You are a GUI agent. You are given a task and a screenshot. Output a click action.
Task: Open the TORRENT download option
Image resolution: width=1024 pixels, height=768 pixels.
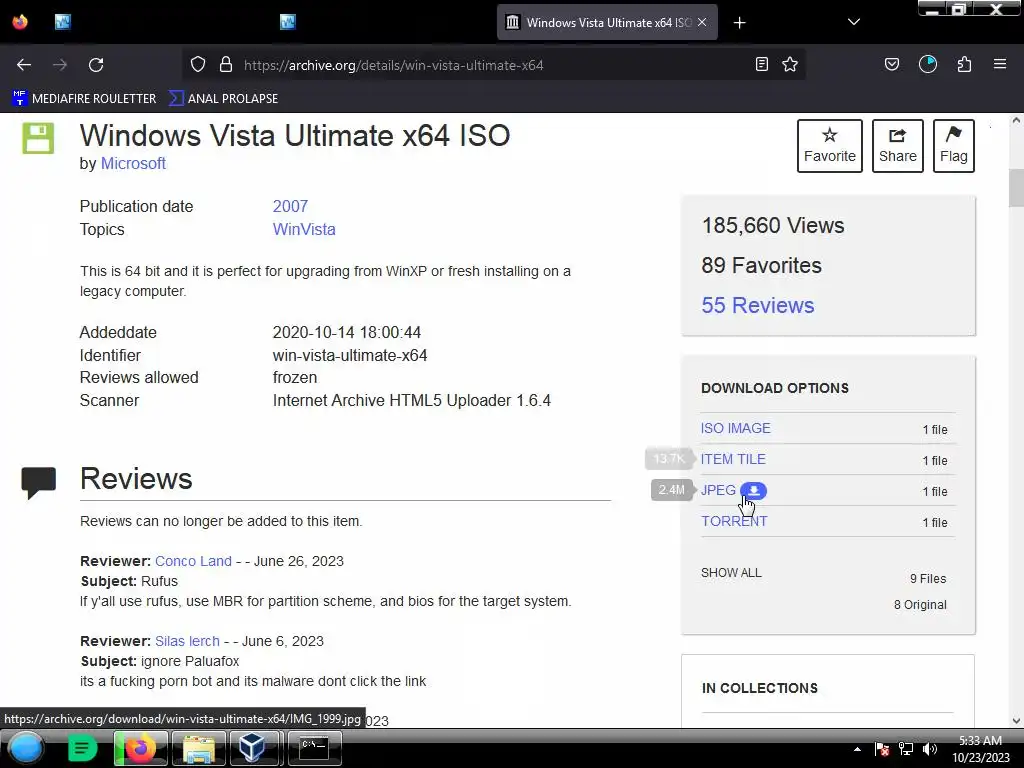(734, 521)
